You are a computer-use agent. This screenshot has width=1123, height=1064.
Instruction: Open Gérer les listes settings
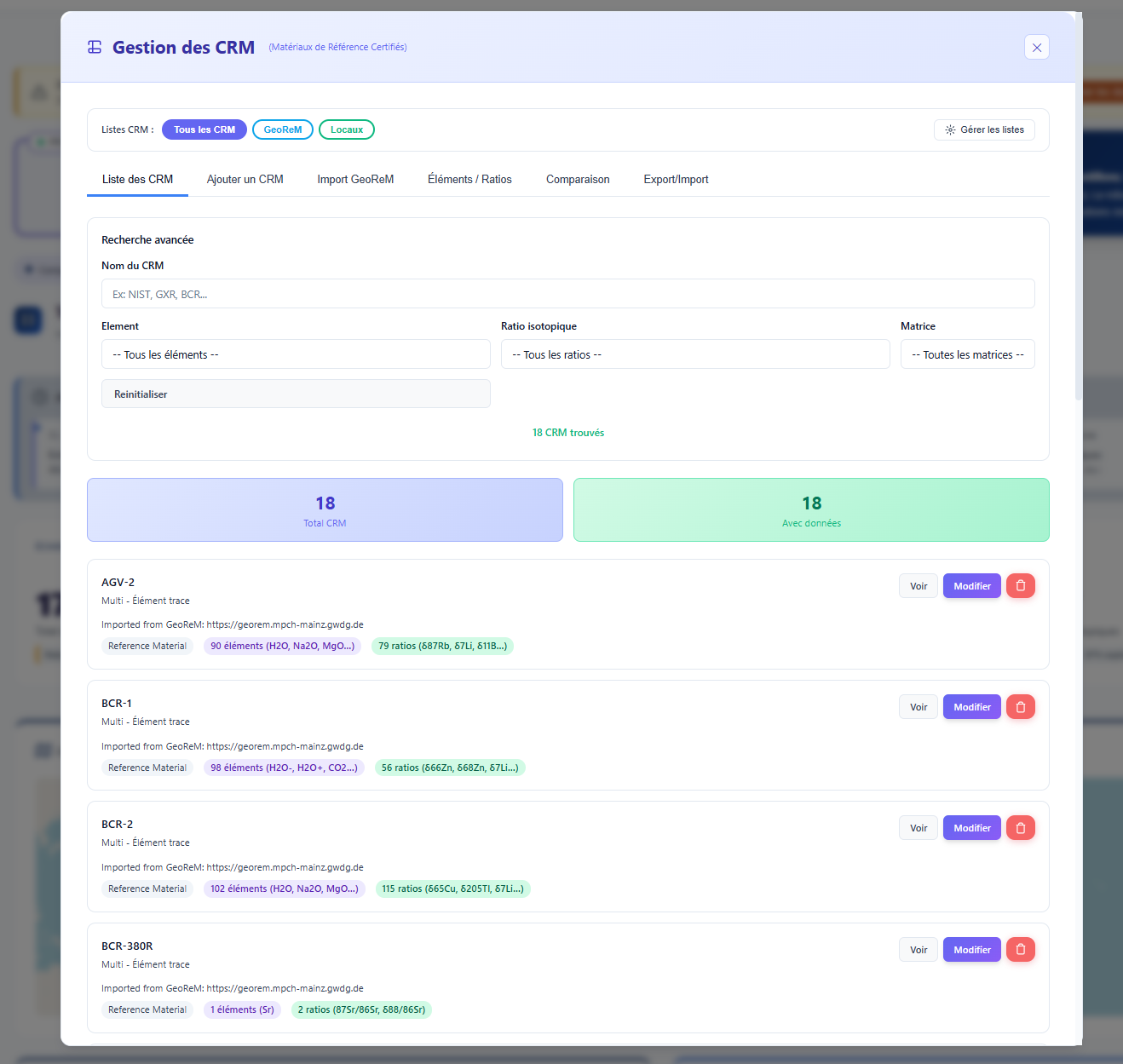984,129
